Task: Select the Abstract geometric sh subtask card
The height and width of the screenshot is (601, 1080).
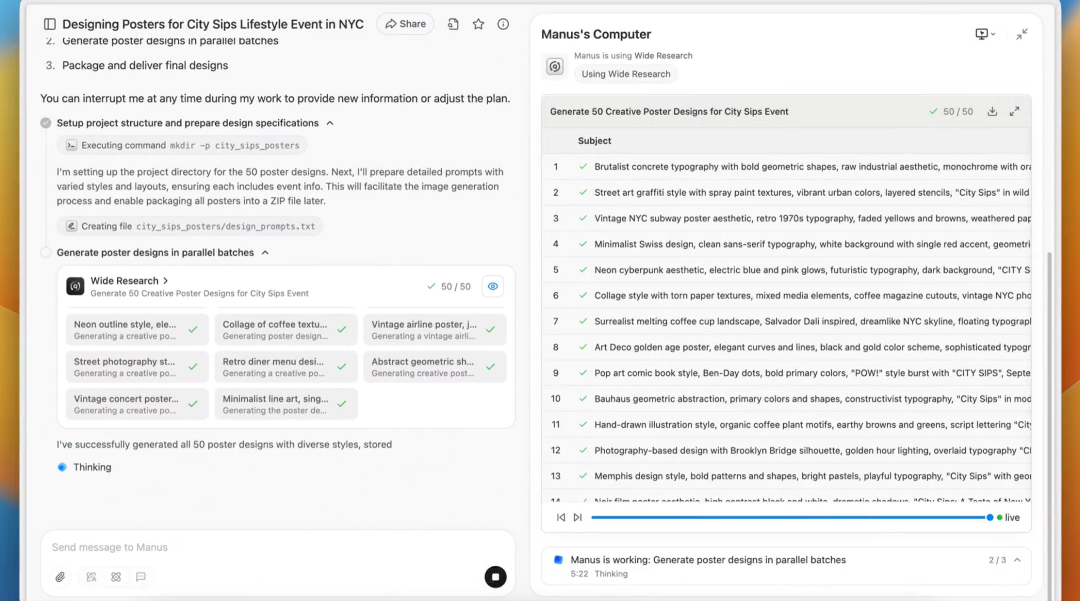Action: [x=435, y=367]
